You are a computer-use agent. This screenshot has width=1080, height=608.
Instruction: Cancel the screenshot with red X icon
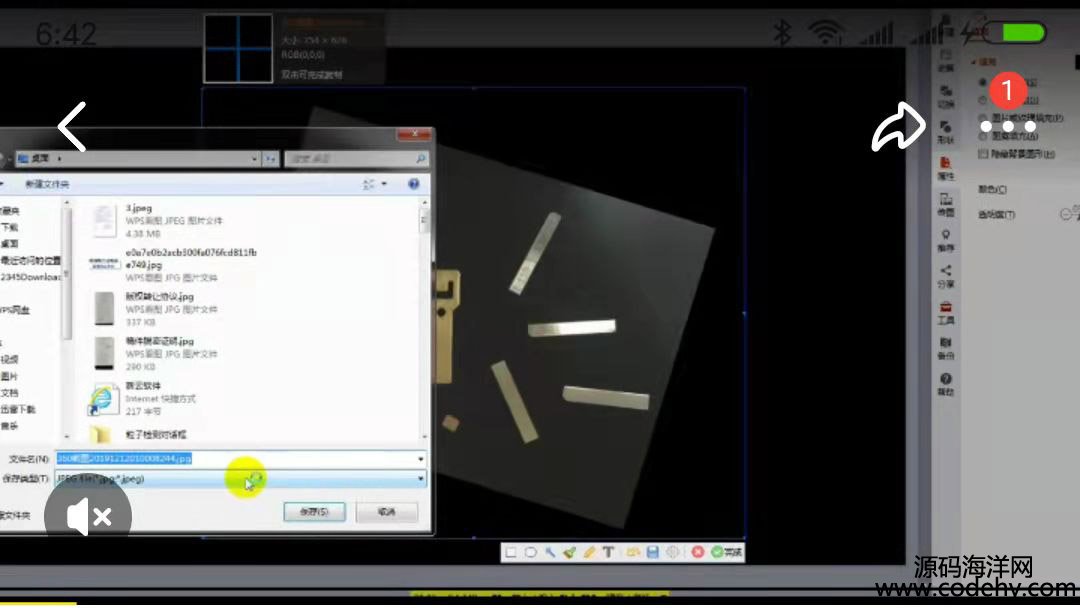698,552
